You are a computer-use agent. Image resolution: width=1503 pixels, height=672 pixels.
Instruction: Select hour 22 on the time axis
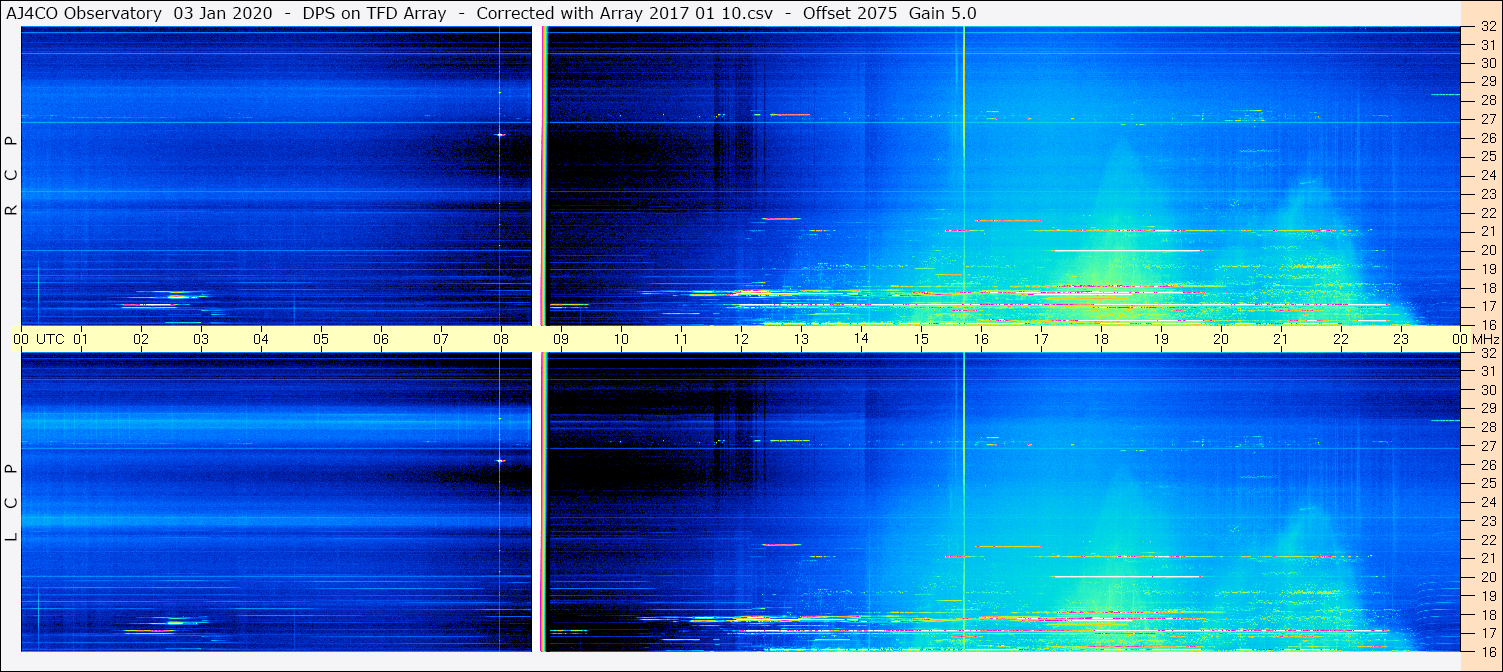(x=1341, y=339)
